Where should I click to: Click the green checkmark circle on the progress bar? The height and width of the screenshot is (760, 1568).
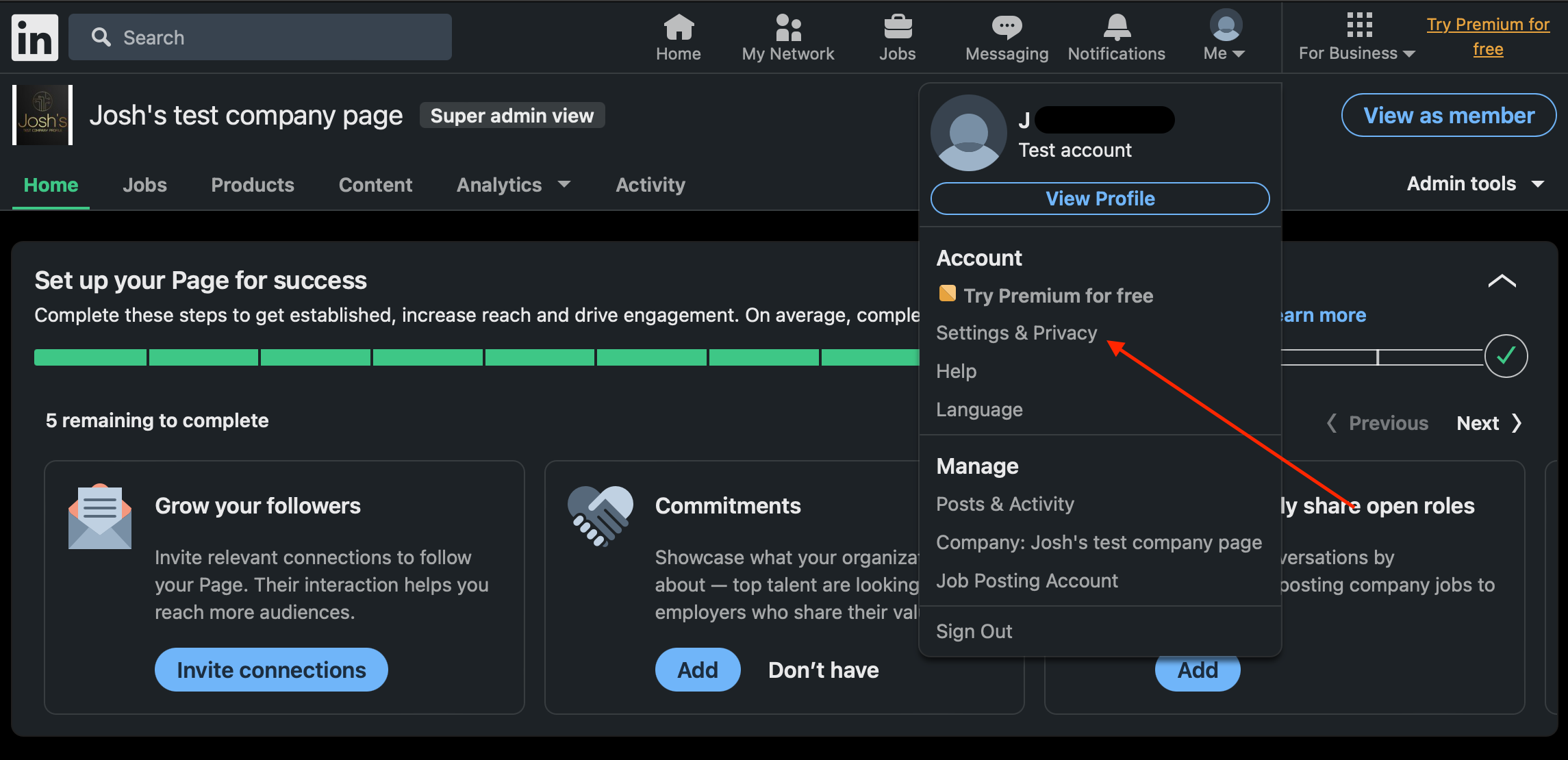tap(1506, 356)
